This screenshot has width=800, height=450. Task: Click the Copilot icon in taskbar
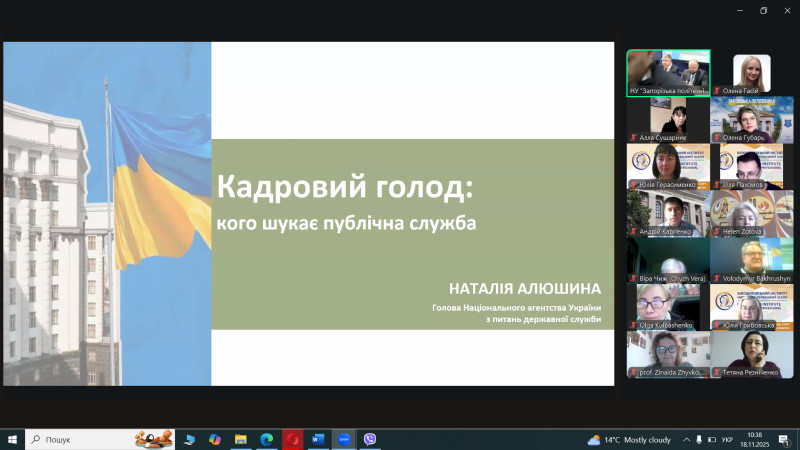tap(215, 439)
